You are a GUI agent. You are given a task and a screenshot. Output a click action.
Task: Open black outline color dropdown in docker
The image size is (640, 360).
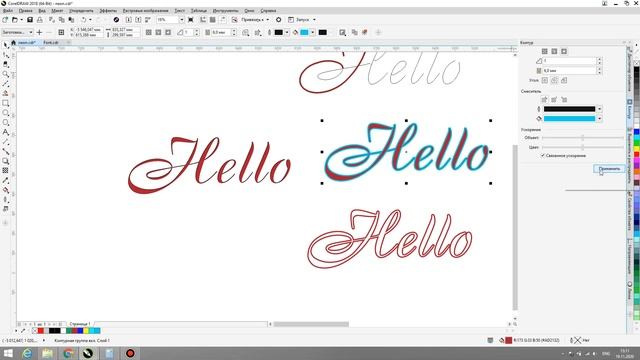point(600,109)
